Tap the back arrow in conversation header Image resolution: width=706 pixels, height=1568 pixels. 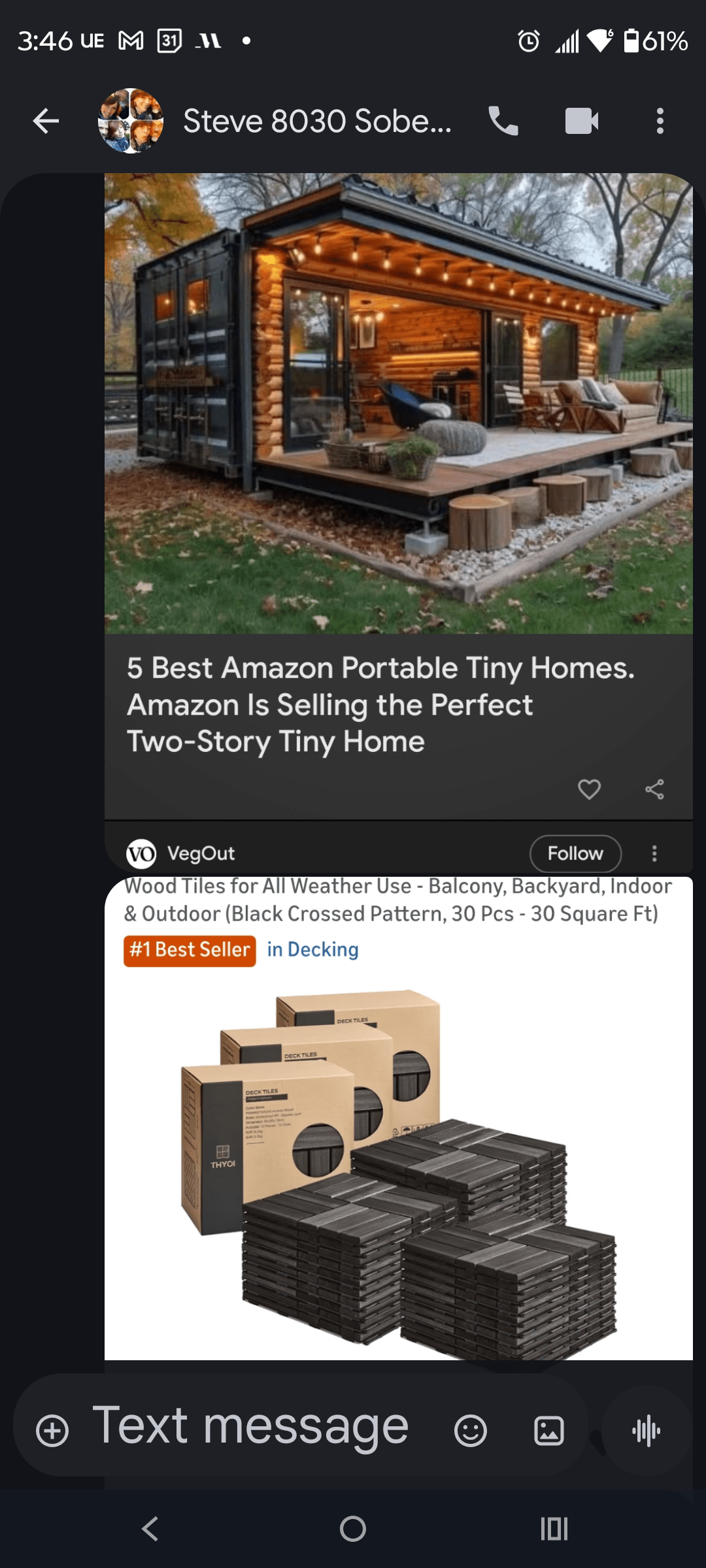pyautogui.click(x=46, y=121)
